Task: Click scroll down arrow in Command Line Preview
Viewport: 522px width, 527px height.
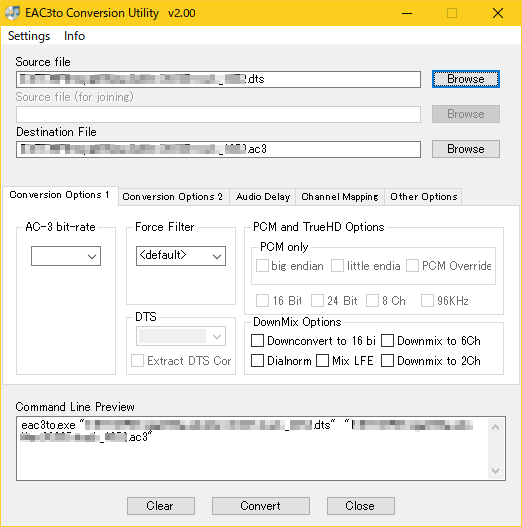Action: click(x=495, y=471)
